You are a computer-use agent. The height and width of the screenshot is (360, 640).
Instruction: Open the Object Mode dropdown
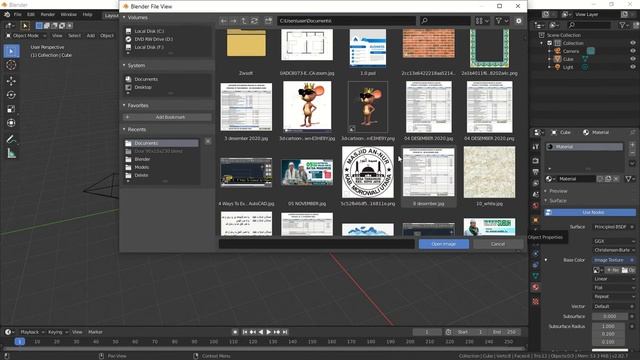pos(26,36)
